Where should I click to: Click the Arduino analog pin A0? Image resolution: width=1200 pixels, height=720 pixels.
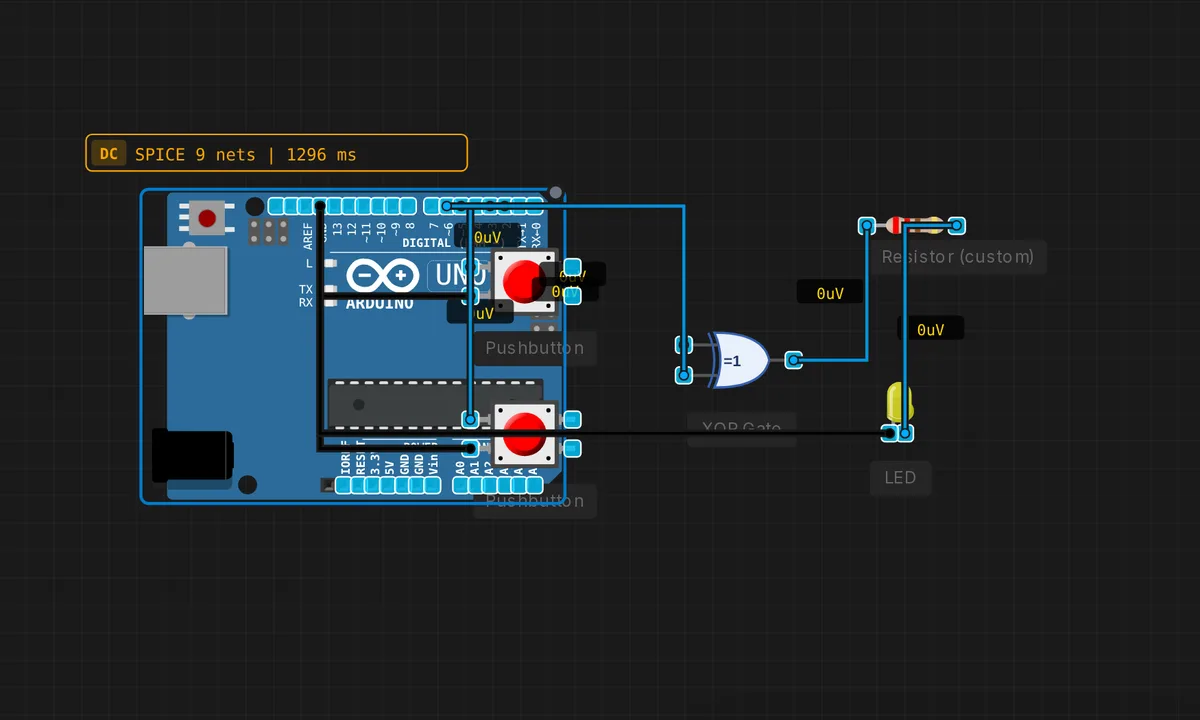[x=460, y=486]
